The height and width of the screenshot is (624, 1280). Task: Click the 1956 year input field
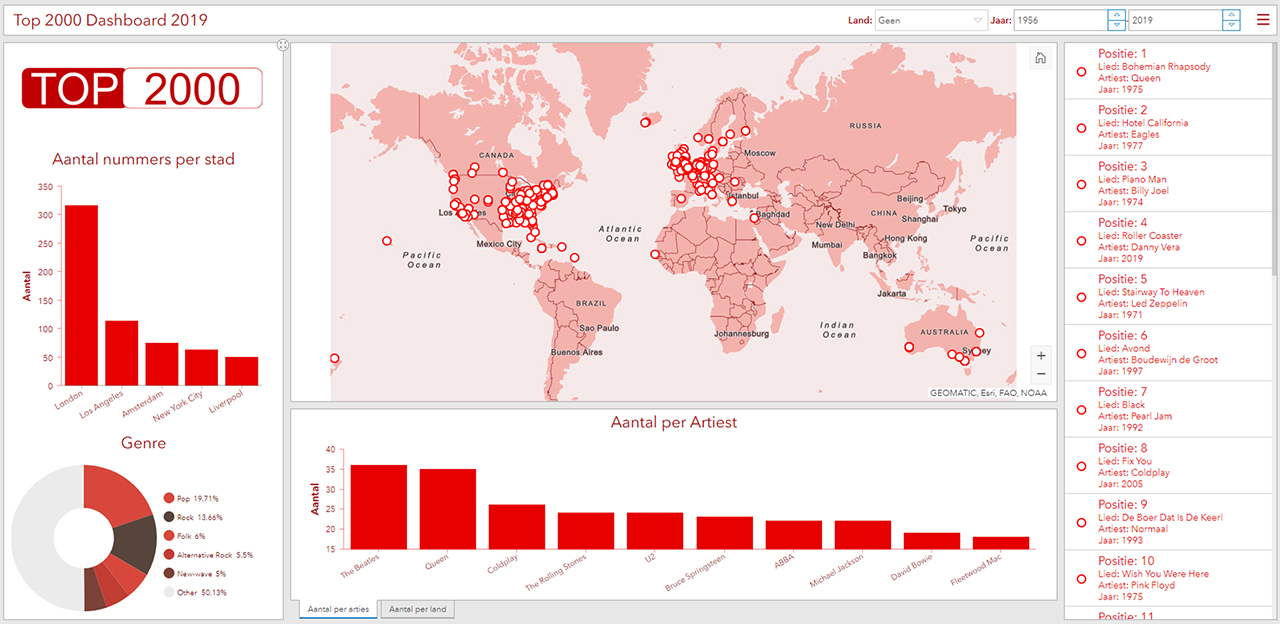(1061, 20)
